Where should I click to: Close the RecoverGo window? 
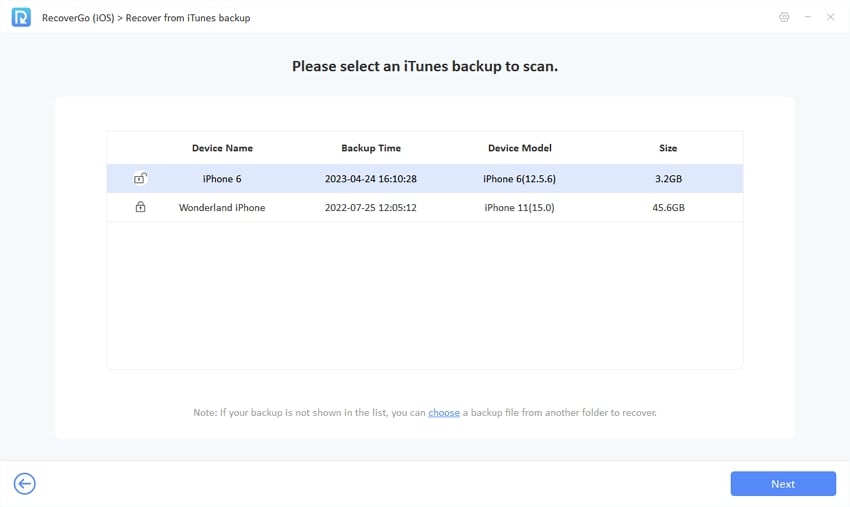[x=830, y=17]
